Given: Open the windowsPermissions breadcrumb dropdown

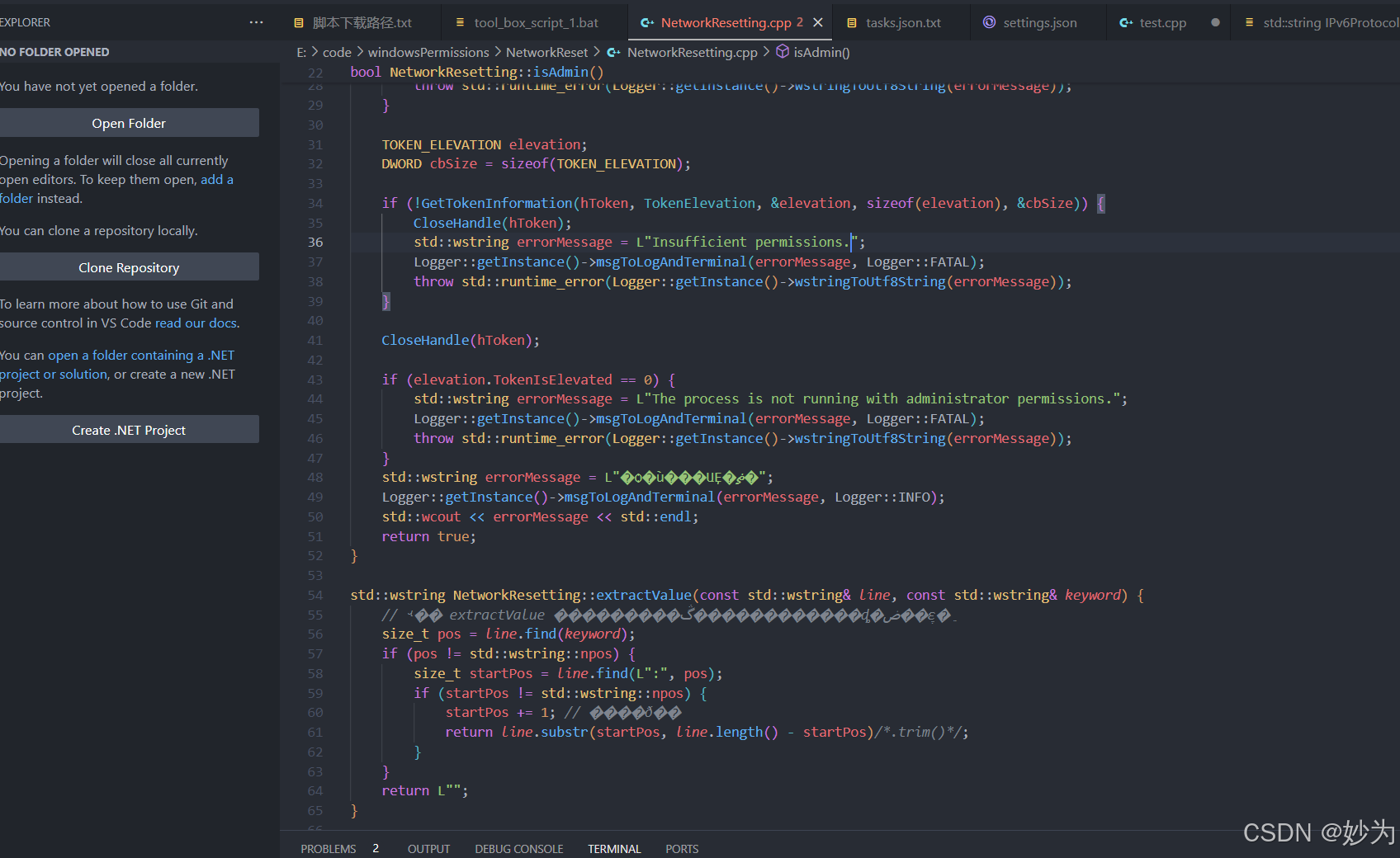Looking at the screenshot, I should click(428, 52).
